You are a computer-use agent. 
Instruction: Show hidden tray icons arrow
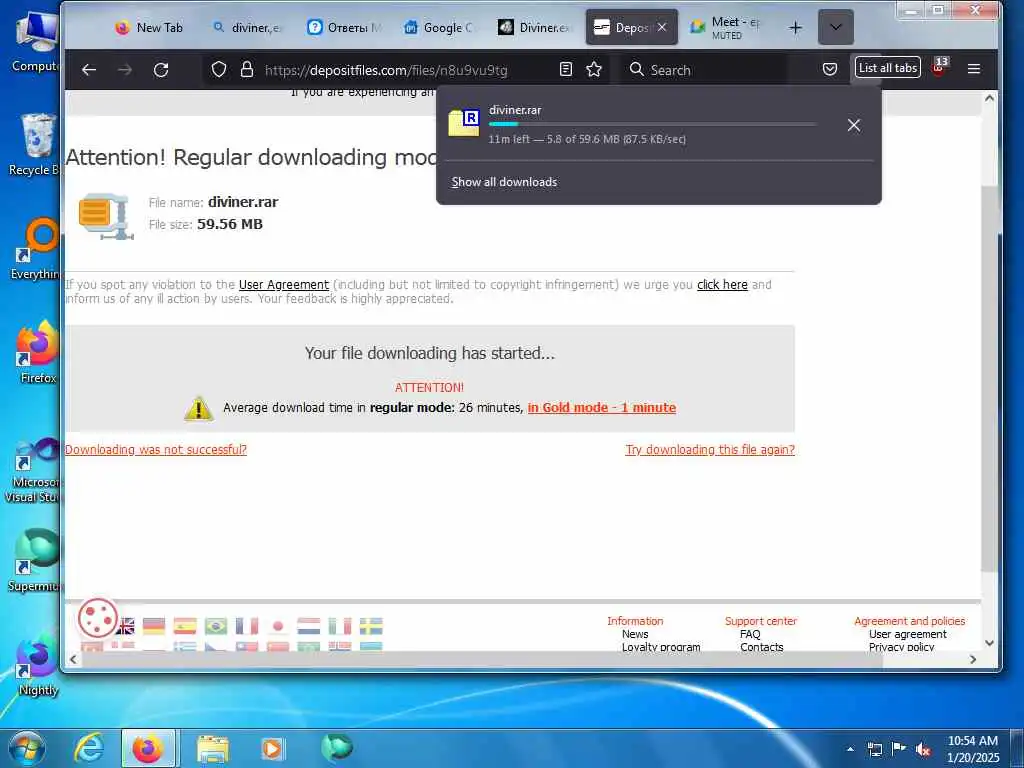[x=850, y=749]
